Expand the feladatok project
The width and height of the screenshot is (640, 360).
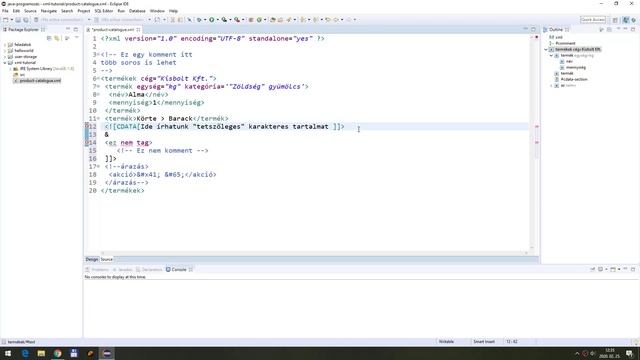click(x=5, y=44)
